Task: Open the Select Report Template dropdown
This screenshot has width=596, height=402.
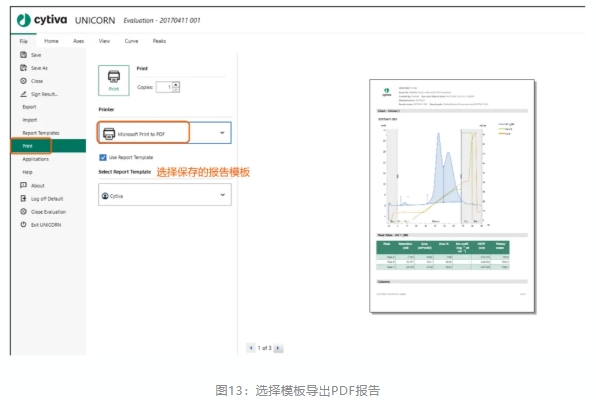Action: pyautogui.click(x=165, y=195)
